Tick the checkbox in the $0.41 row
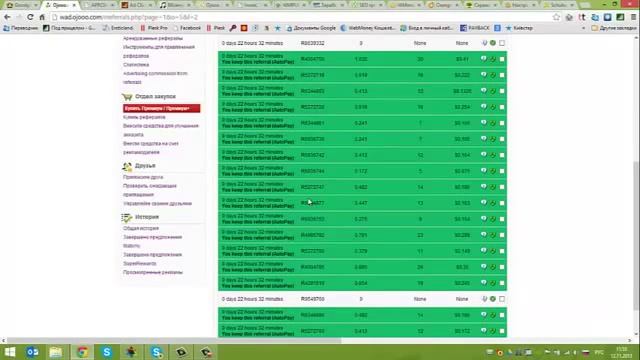Image resolution: width=640 pixels, height=360 pixels. point(502,59)
